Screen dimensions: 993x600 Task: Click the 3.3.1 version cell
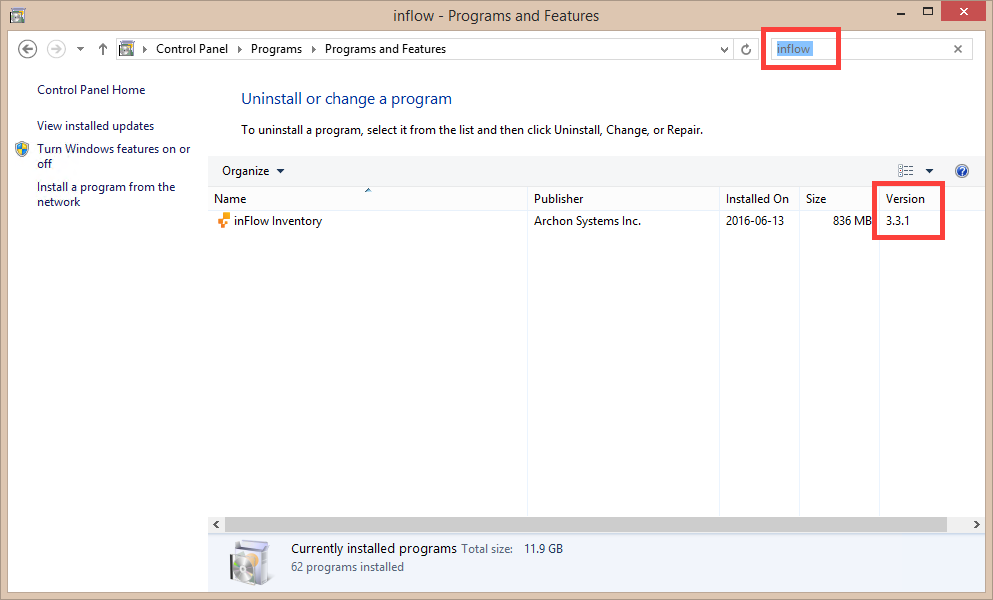click(897, 221)
